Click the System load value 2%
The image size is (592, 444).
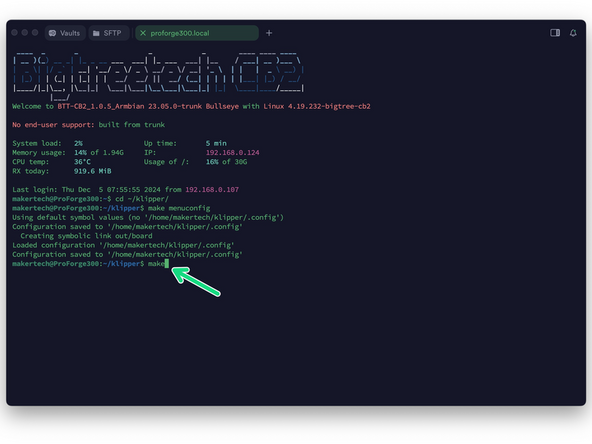(x=78, y=143)
